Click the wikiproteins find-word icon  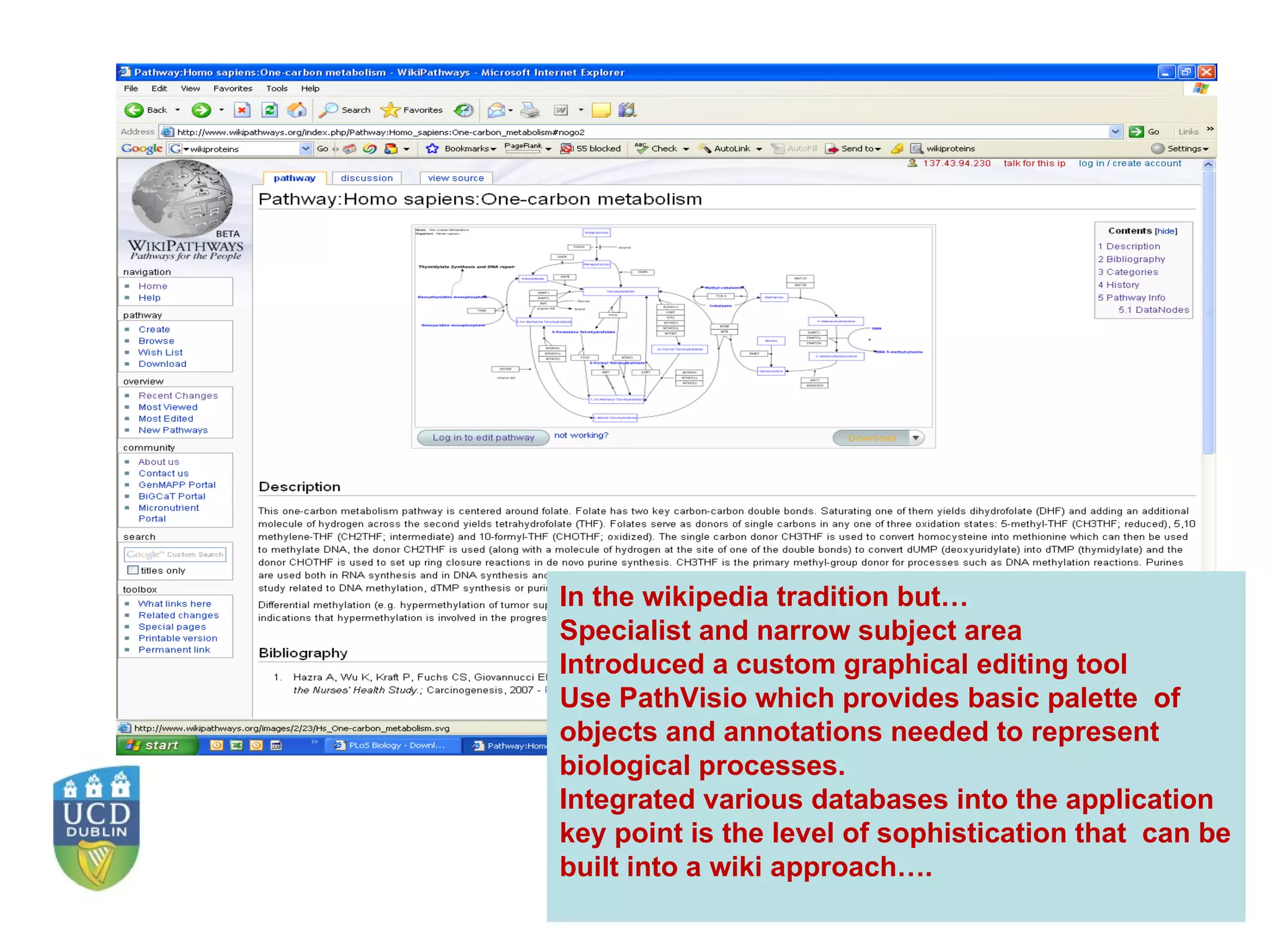coord(917,148)
